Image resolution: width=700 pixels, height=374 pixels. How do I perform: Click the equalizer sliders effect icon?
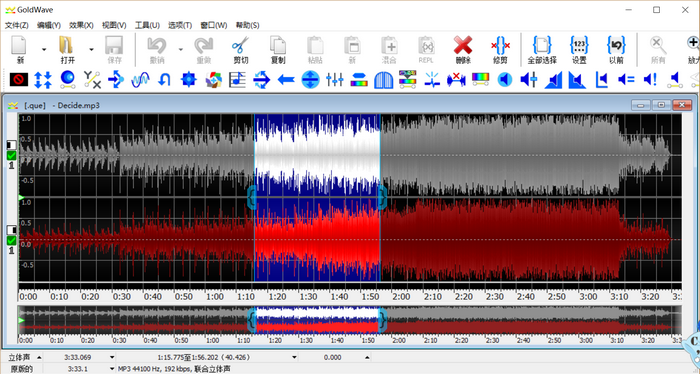(x=334, y=80)
